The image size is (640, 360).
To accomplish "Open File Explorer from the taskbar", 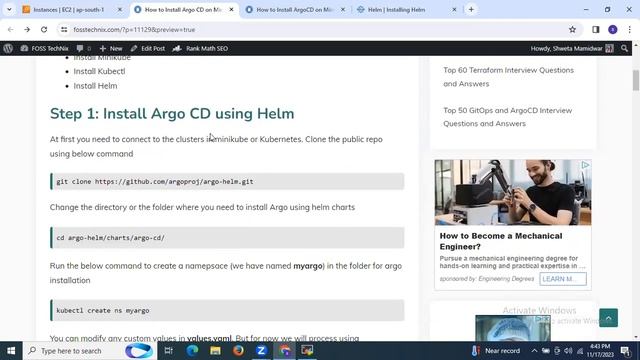I will [215, 351].
